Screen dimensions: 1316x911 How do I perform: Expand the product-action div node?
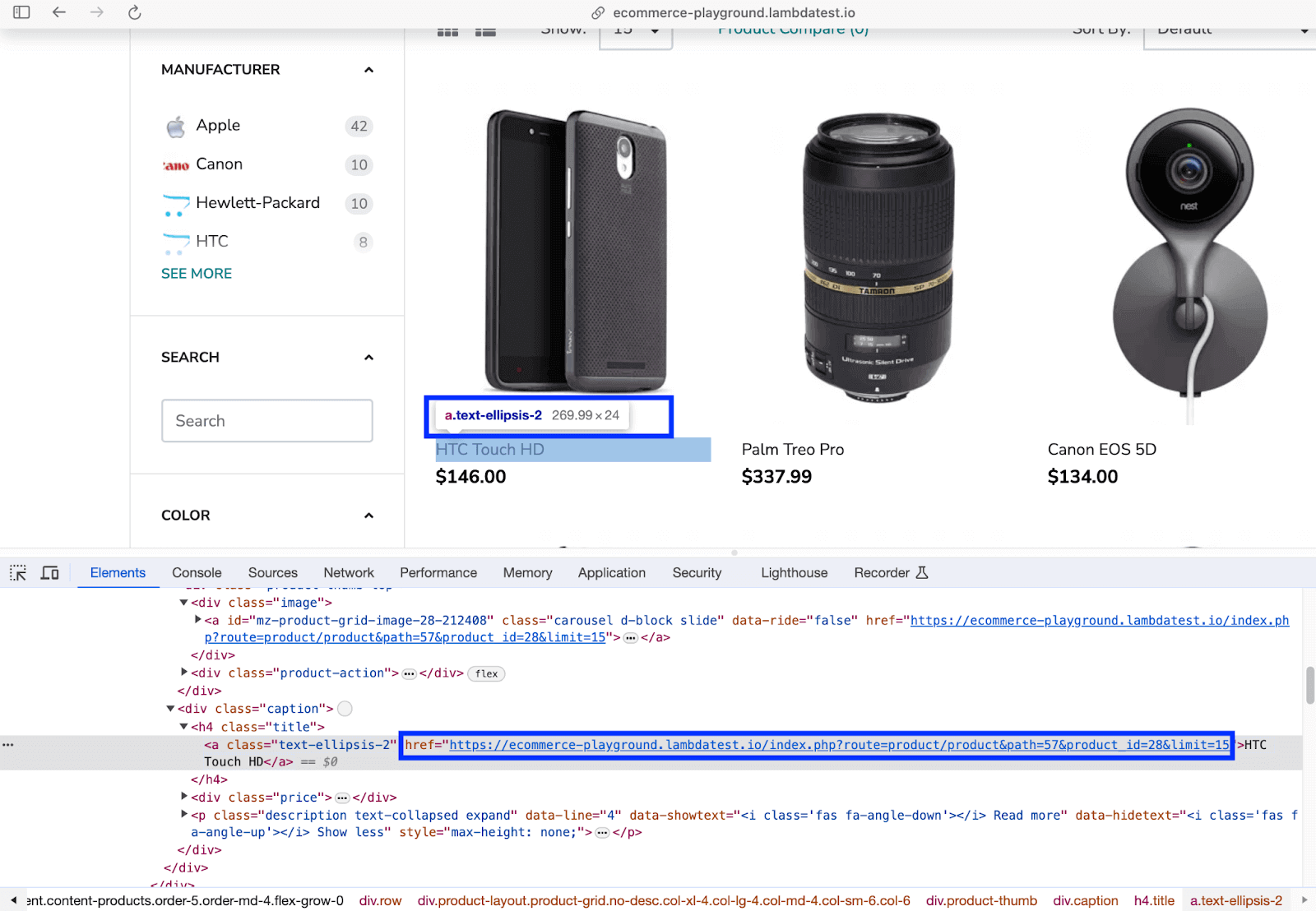point(184,673)
